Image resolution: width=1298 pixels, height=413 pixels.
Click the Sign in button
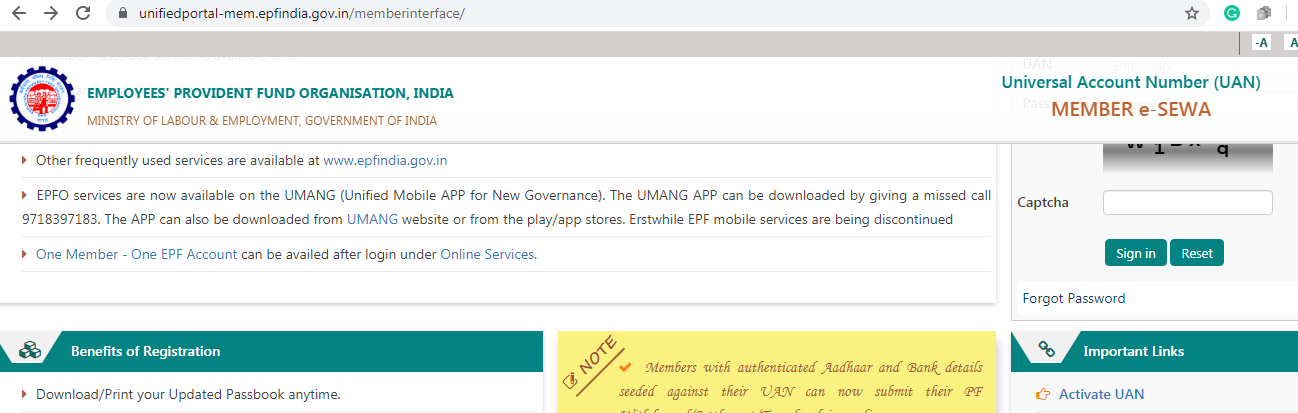1136,253
